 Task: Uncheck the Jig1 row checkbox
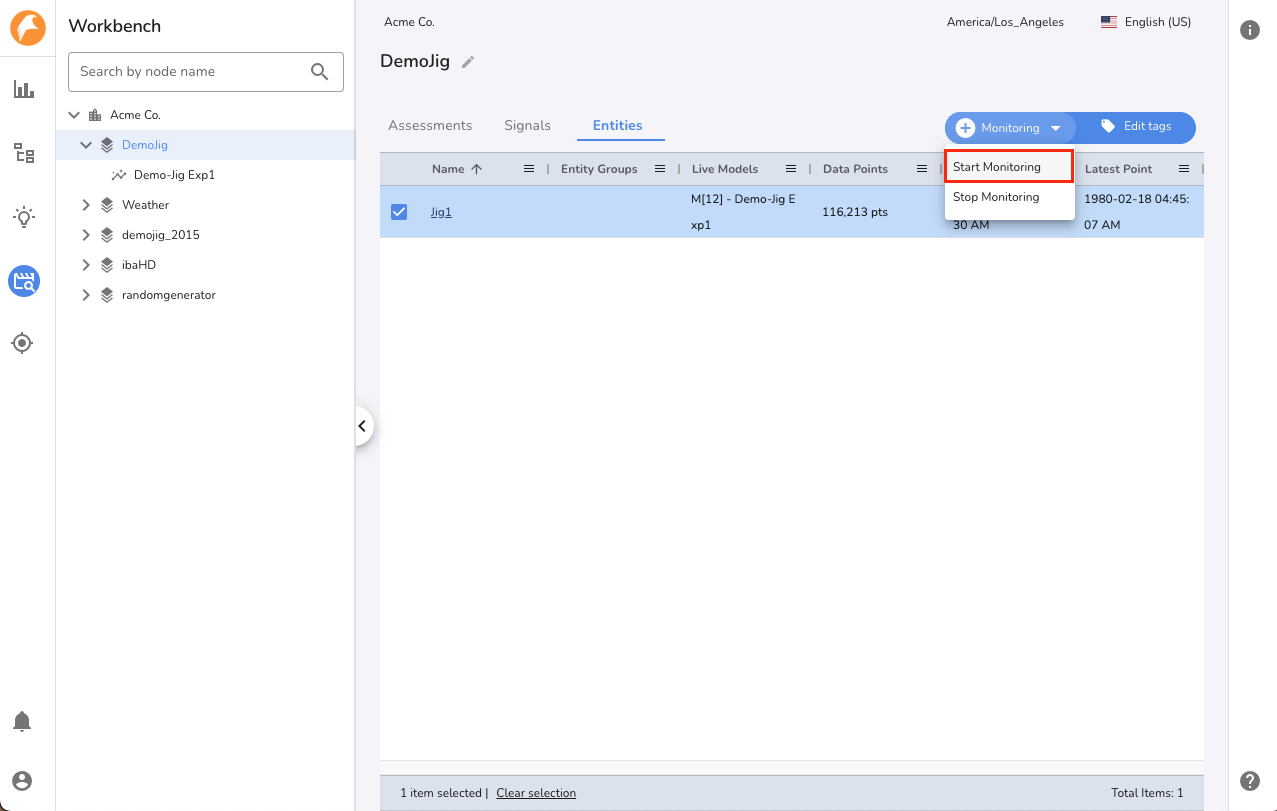(399, 212)
